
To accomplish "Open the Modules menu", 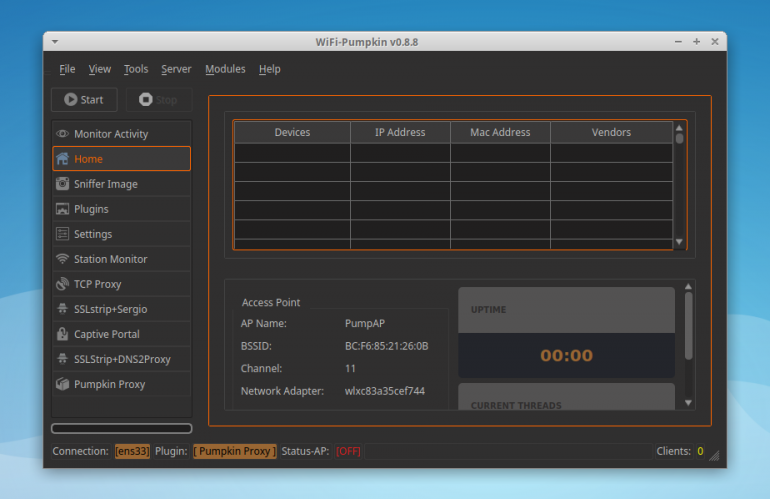I will pos(225,69).
